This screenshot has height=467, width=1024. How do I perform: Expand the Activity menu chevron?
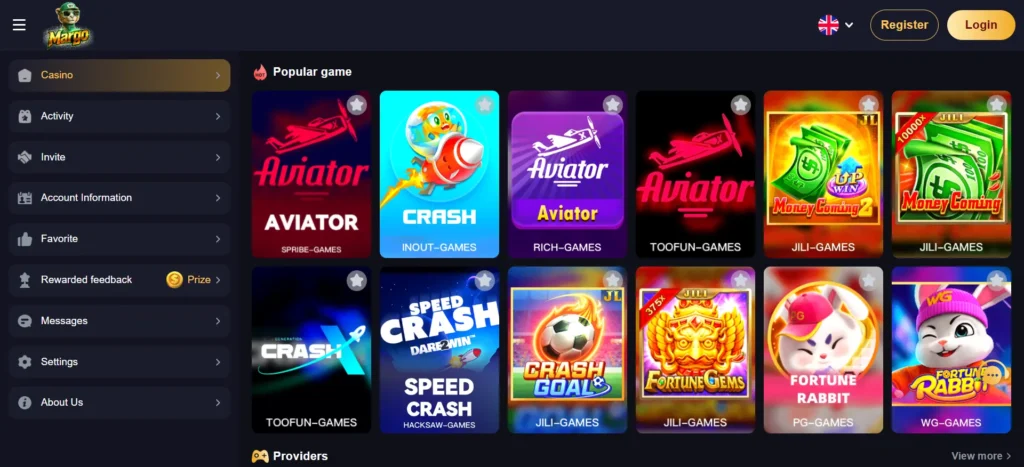click(218, 116)
